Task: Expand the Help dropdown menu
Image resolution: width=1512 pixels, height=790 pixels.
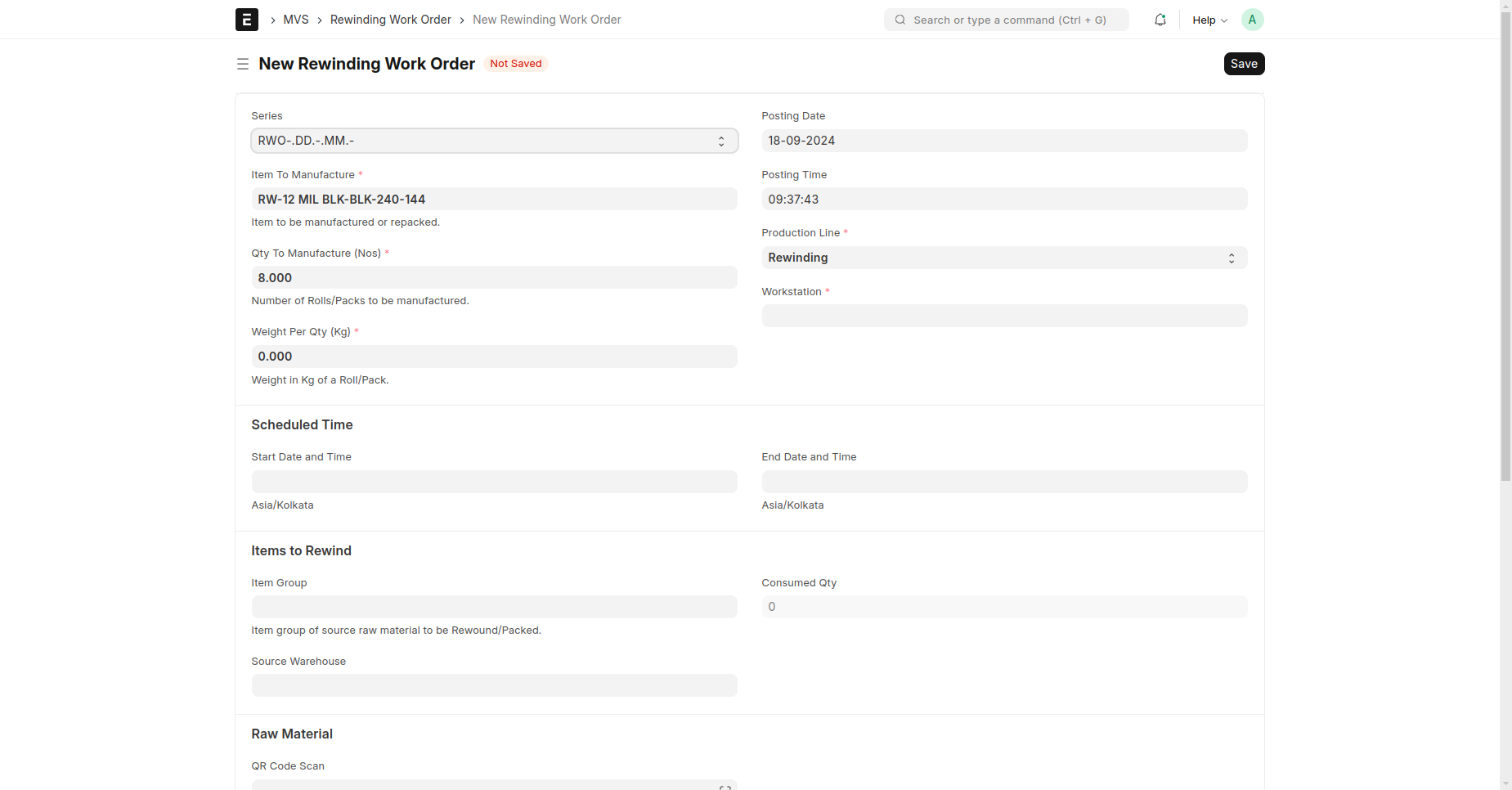Action: click(x=1209, y=20)
